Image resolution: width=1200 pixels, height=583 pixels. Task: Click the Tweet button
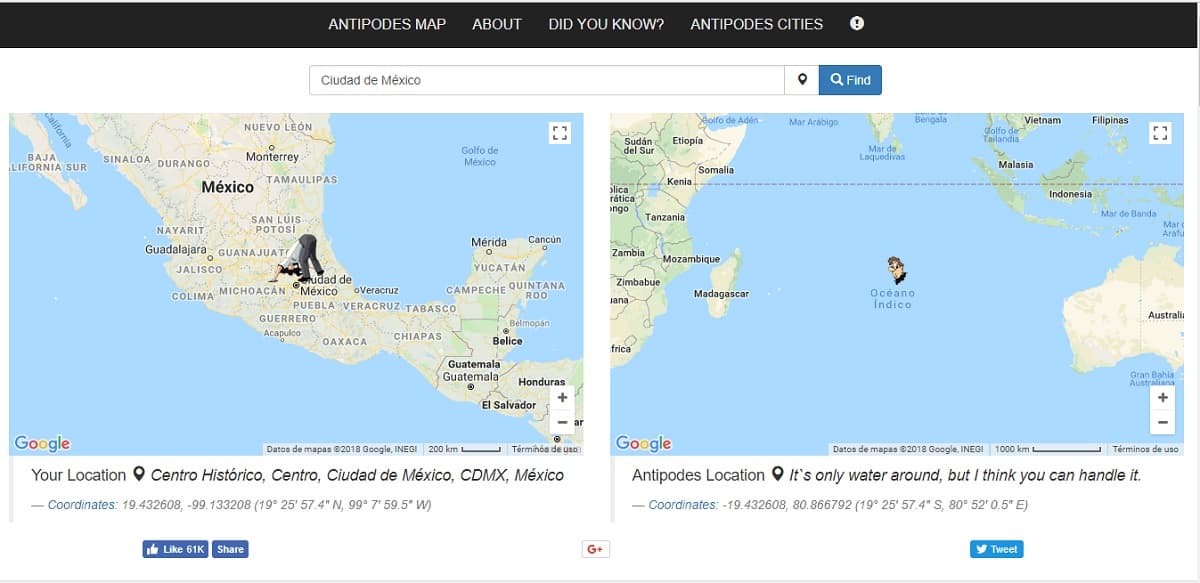tap(996, 548)
